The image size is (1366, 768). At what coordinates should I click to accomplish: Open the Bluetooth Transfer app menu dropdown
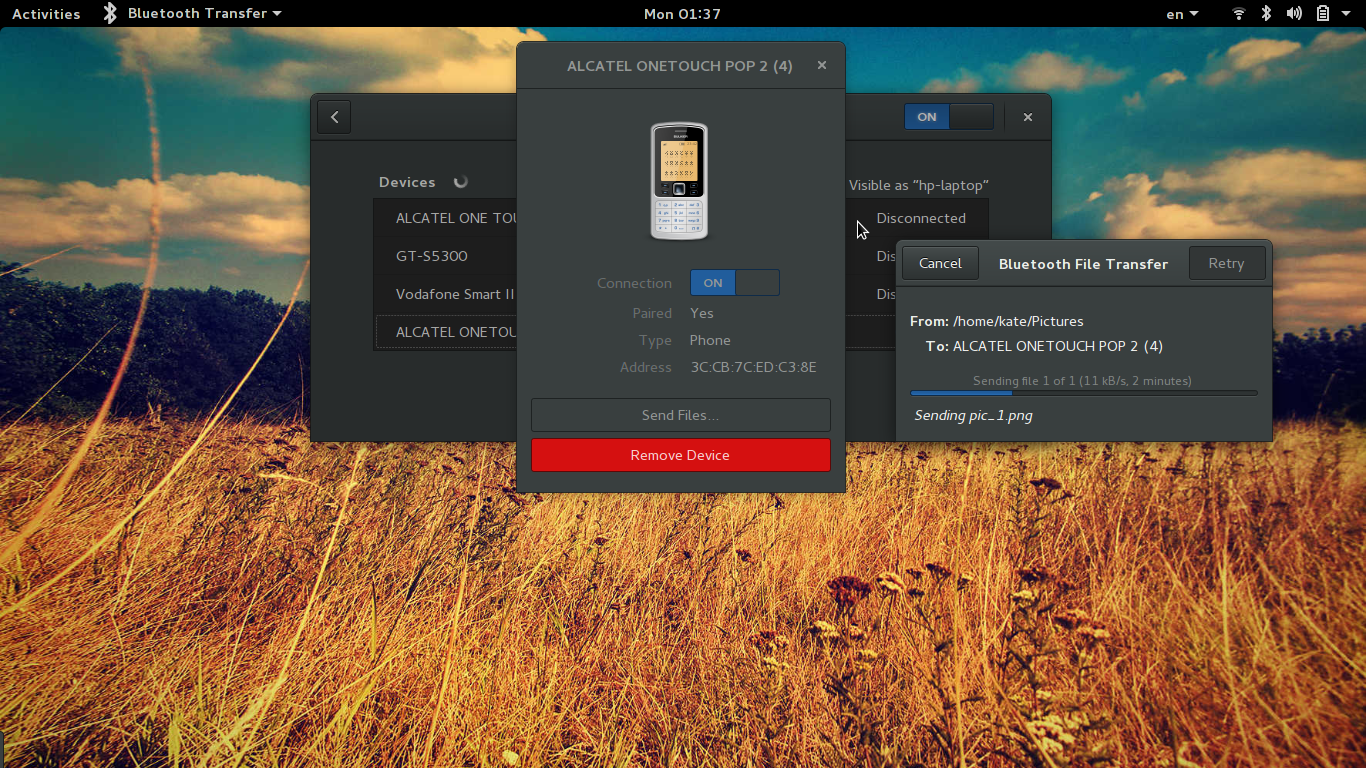pos(205,13)
